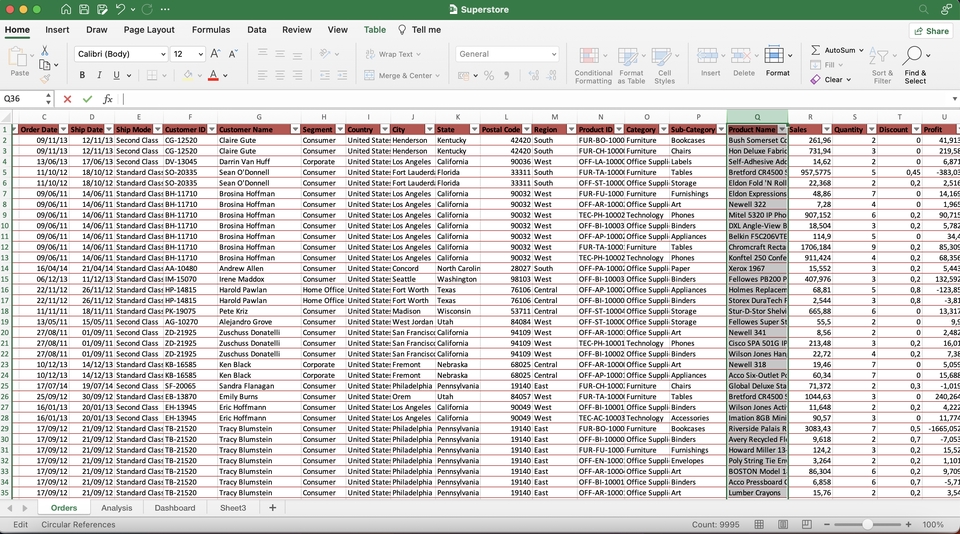This screenshot has height=534, width=960.
Task: Decrease font size with smaller A icon
Action: 233,54
